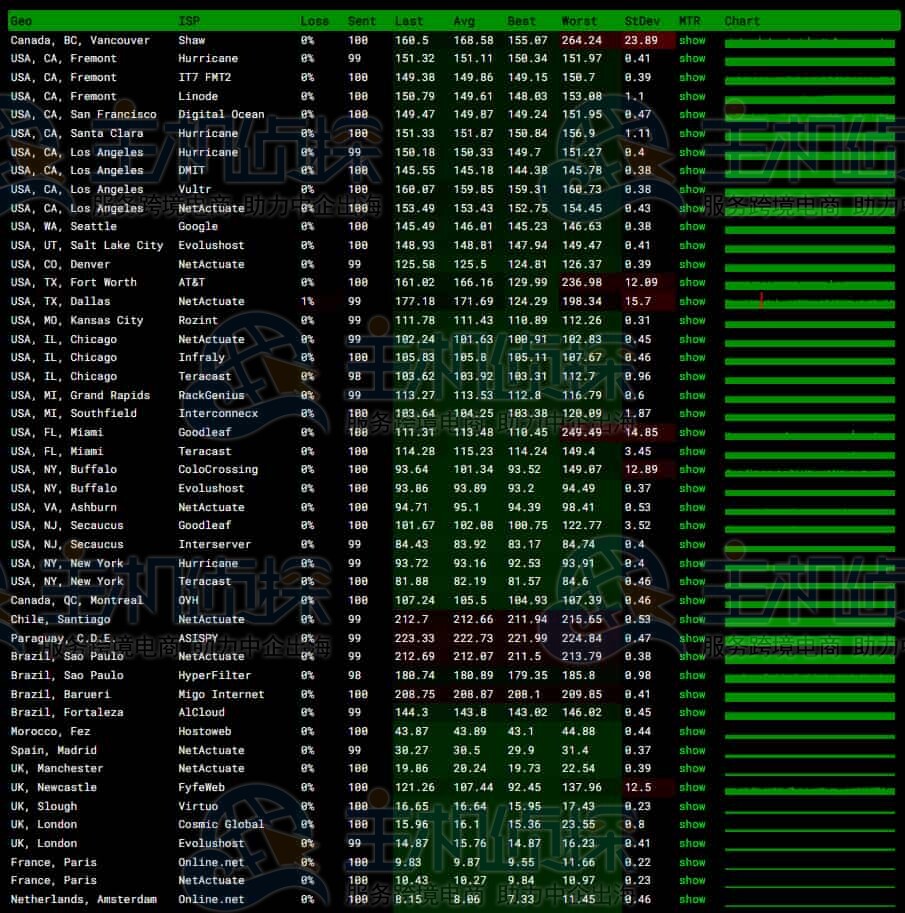
Task: Select the 'USA, UT, Salt Lake City' cell
Action: click(87, 245)
